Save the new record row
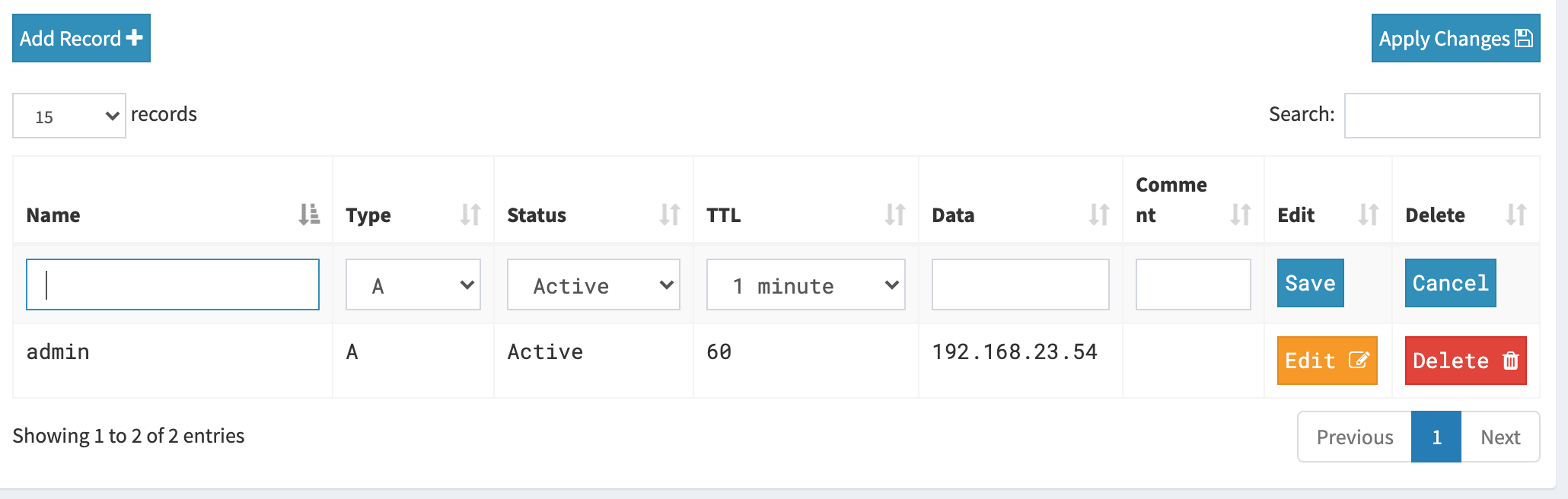The image size is (1568, 499). pyautogui.click(x=1311, y=283)
